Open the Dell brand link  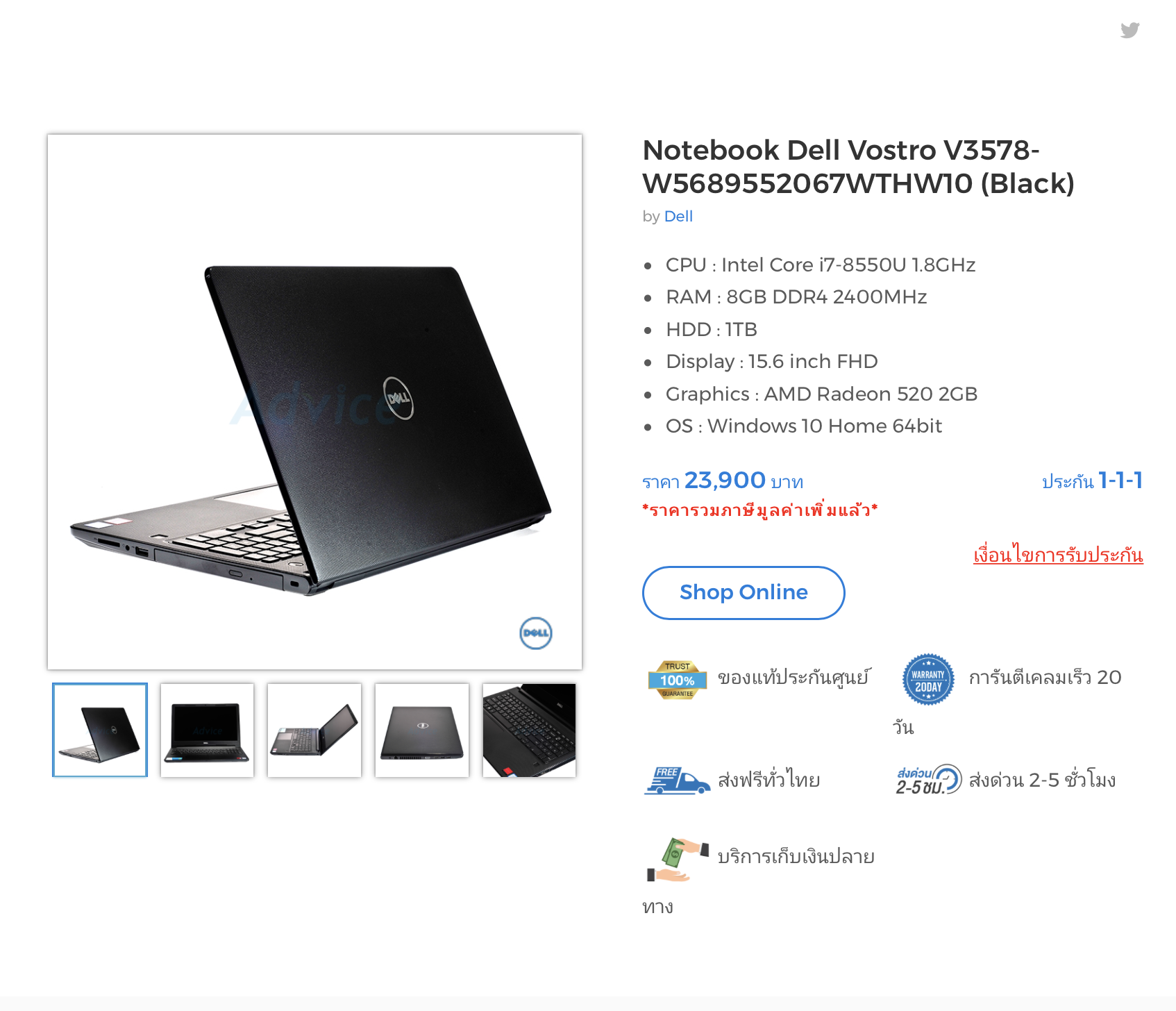678,217
